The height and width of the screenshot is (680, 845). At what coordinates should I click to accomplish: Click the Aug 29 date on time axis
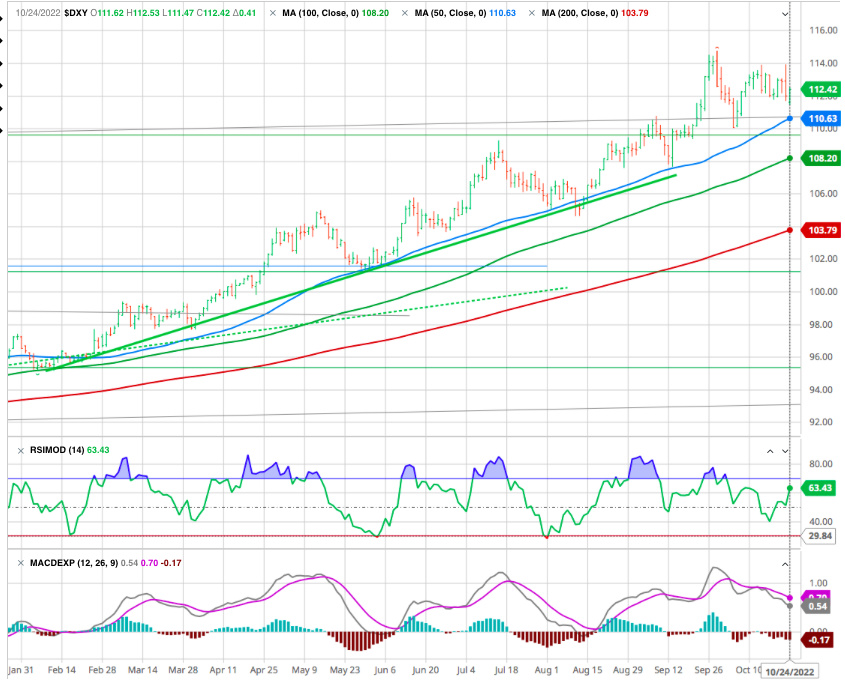pyautogui.click(x=628, y=670)
